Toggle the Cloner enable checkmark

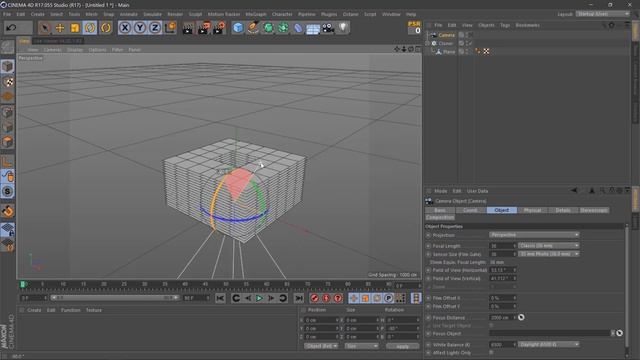click(470, 43)
